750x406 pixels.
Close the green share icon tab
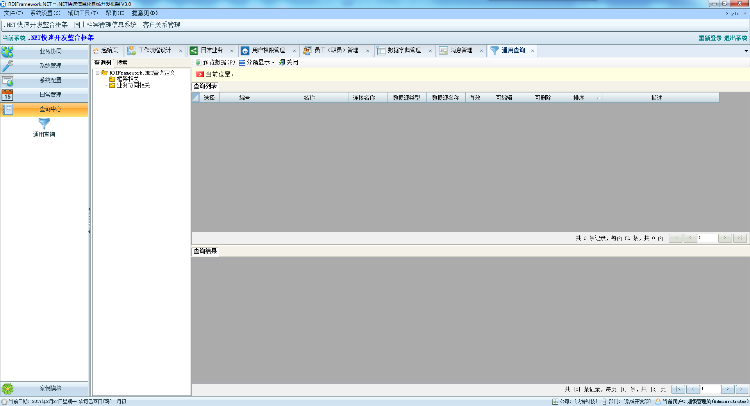[x=232, y=51]
